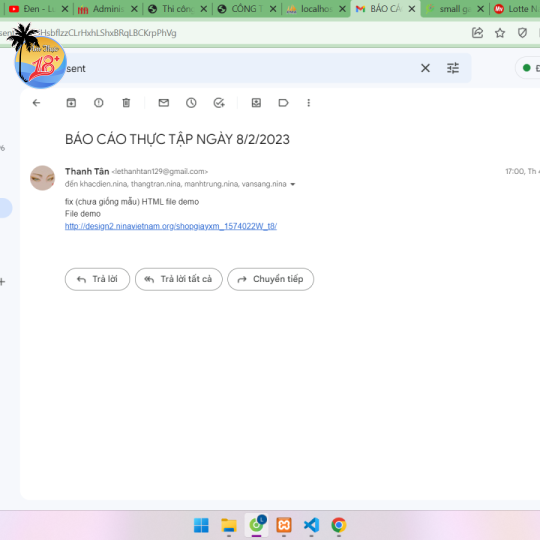The height and width of the screenshot is (540, 540).
Task: Report this email as spam
Action: click(x=98, y=103)
